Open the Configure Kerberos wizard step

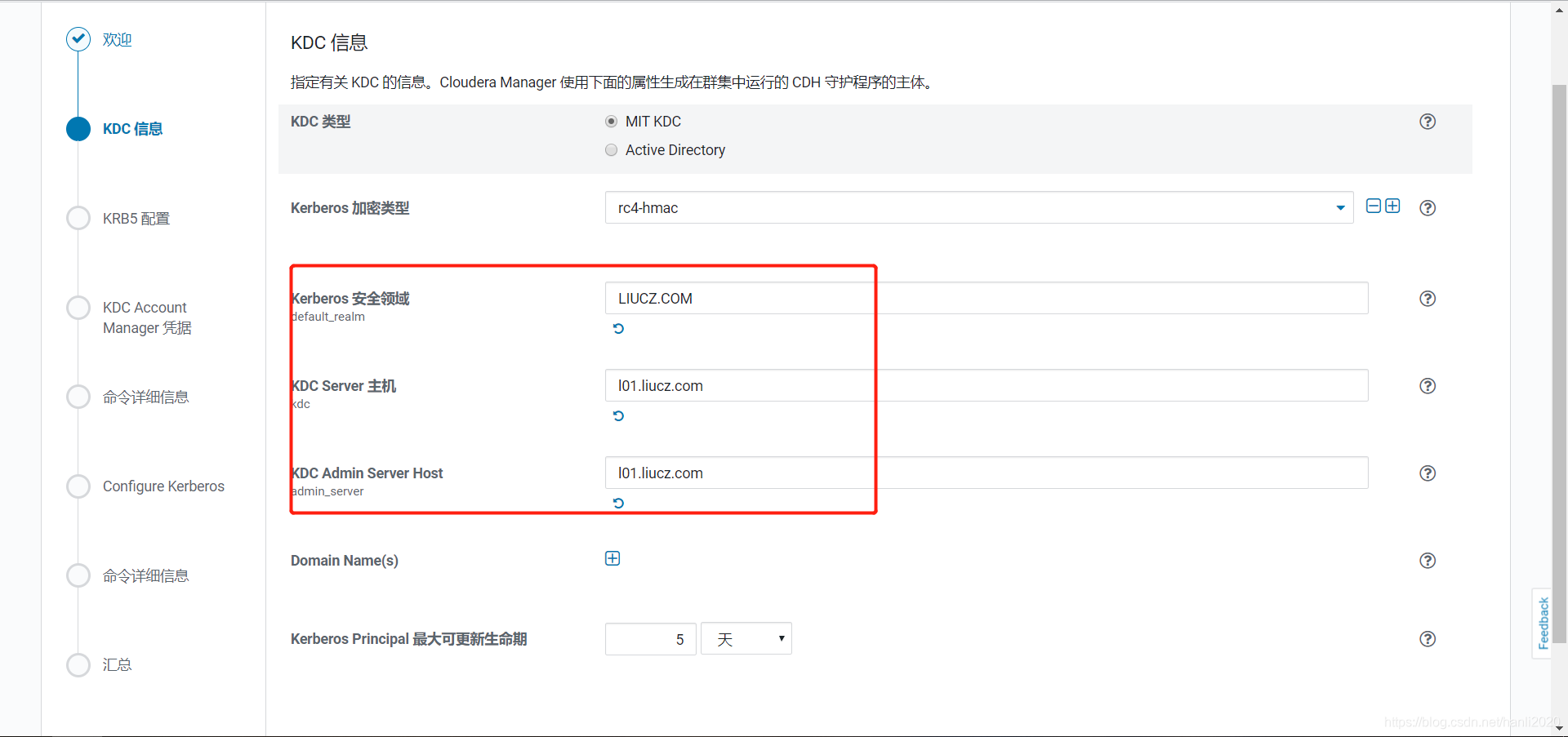[163, 486]
